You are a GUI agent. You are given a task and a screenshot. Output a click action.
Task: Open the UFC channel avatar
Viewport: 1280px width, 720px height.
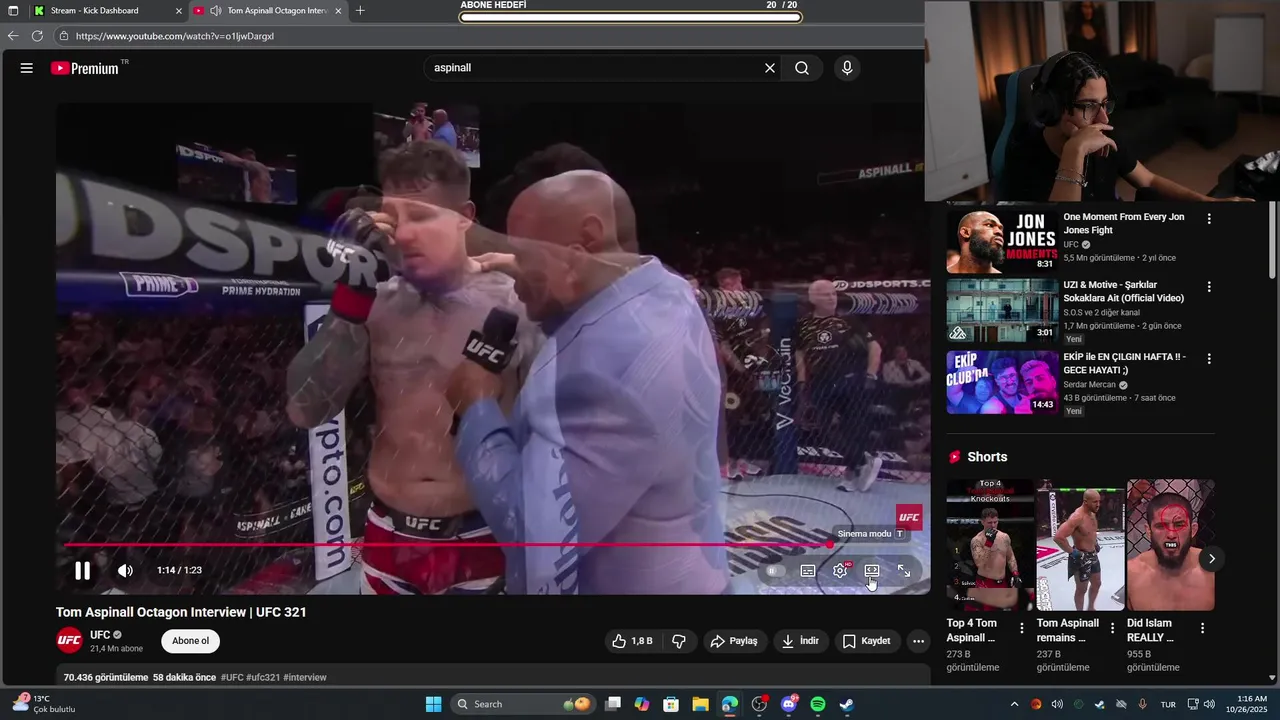click(70, 640)
